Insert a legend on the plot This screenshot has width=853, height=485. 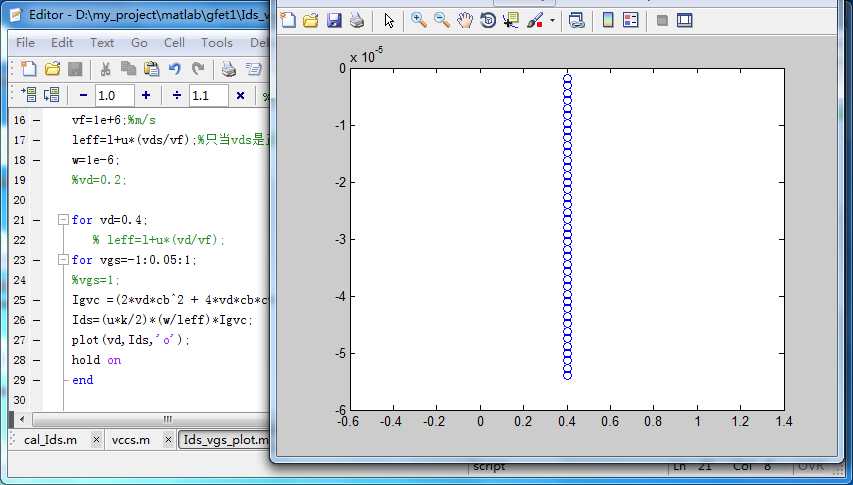[x=631, y=20]
